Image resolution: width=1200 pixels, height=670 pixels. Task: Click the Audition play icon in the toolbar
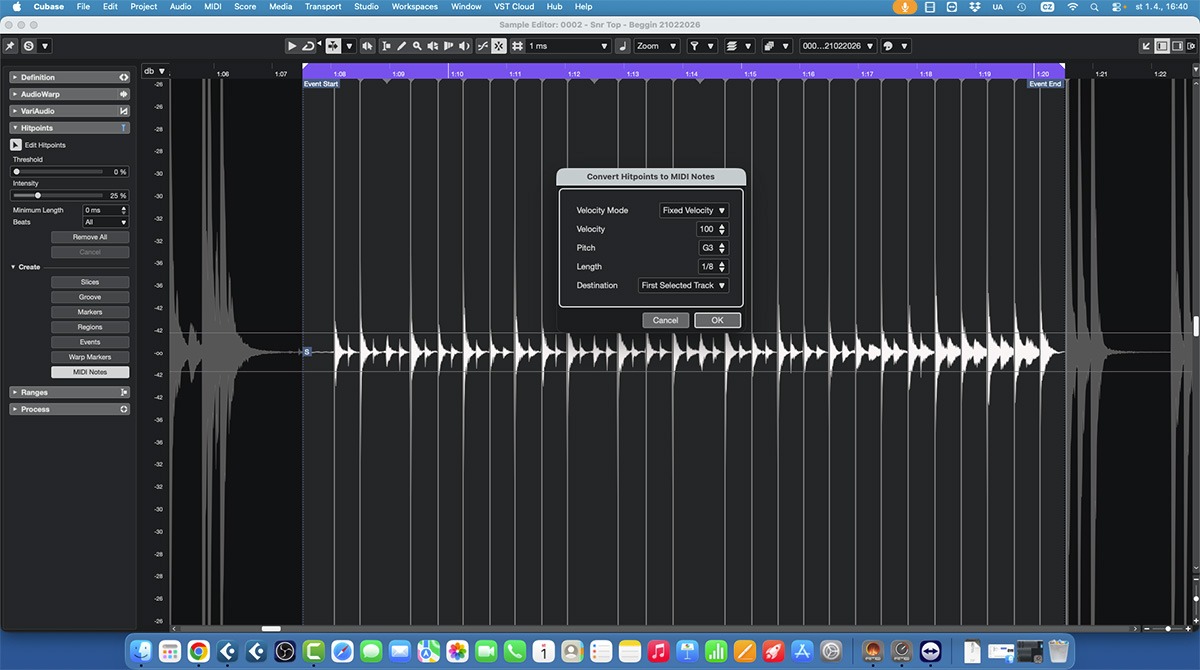click(x=292, y=46)
